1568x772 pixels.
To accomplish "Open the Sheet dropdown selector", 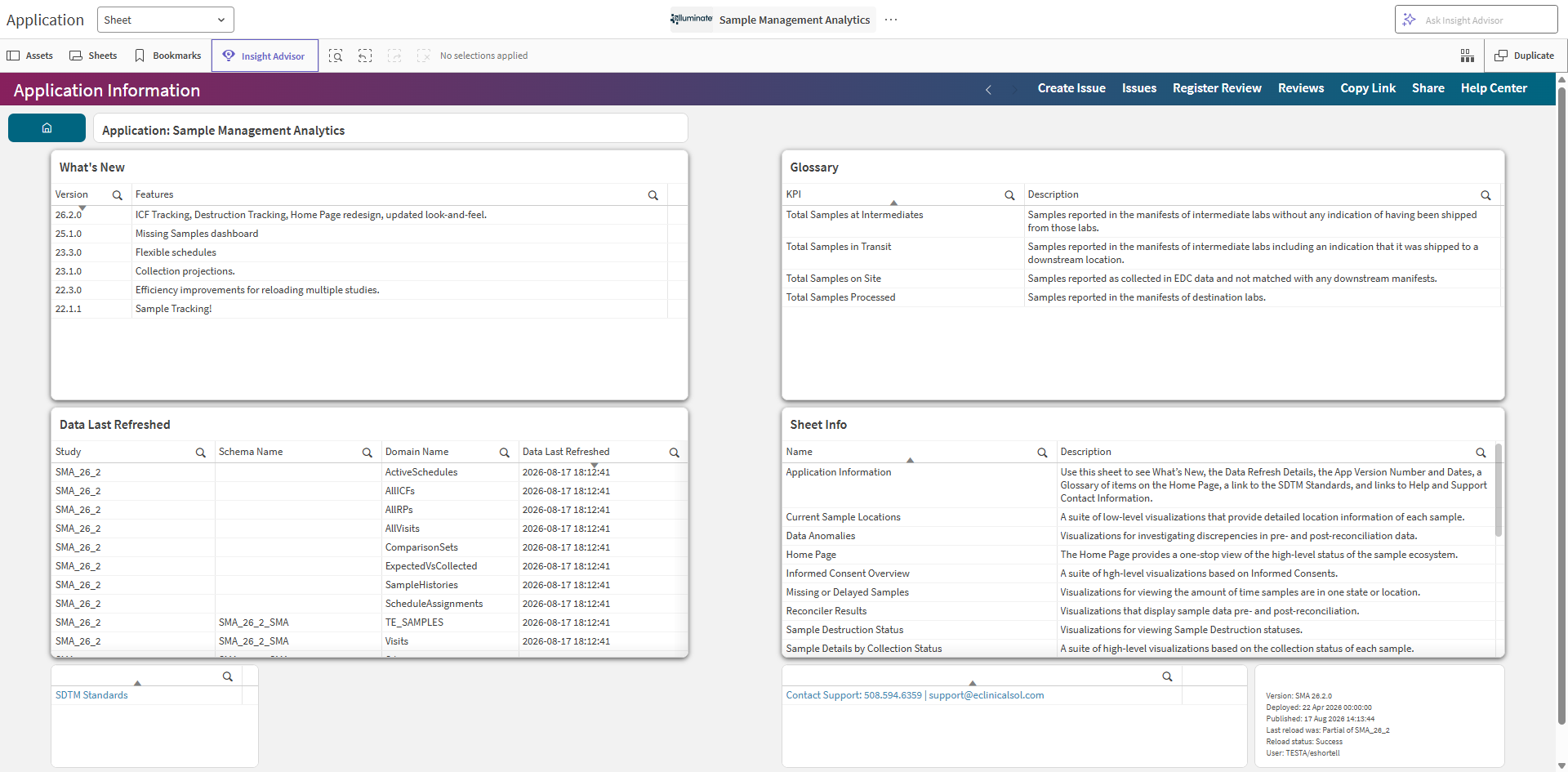I will pos(165,20).
